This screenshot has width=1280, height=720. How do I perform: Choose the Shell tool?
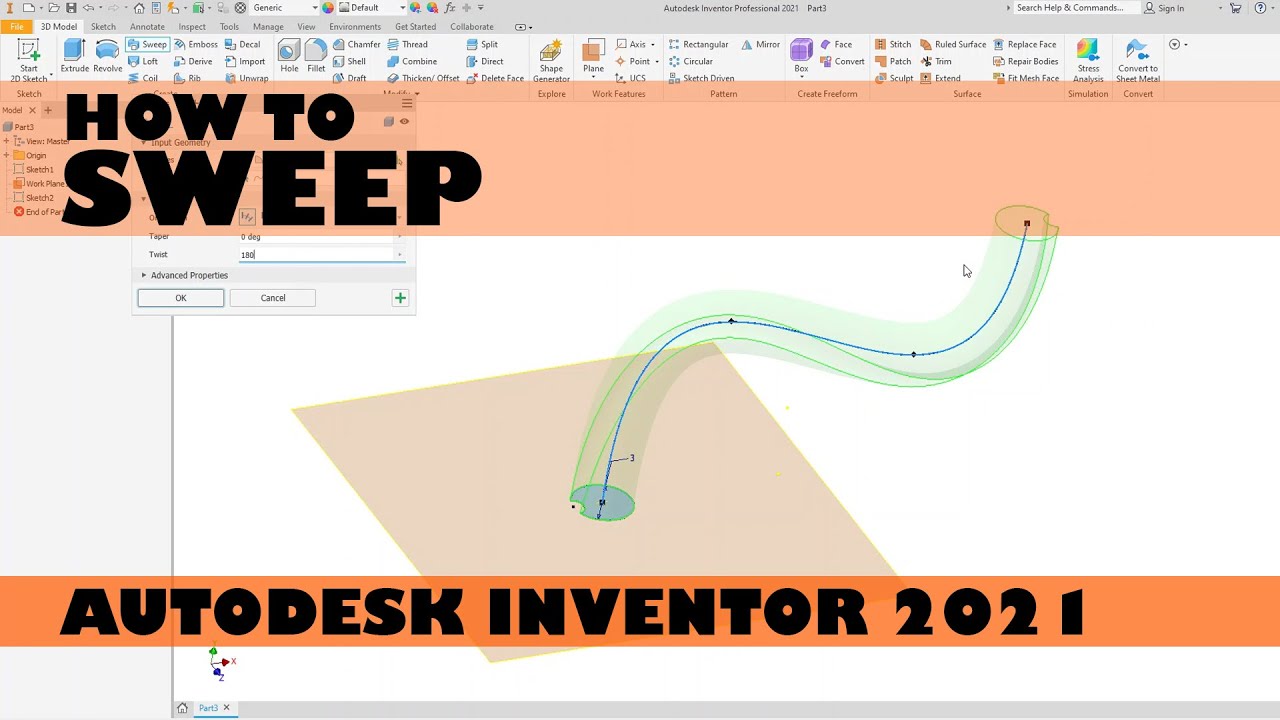coord(349,61)
